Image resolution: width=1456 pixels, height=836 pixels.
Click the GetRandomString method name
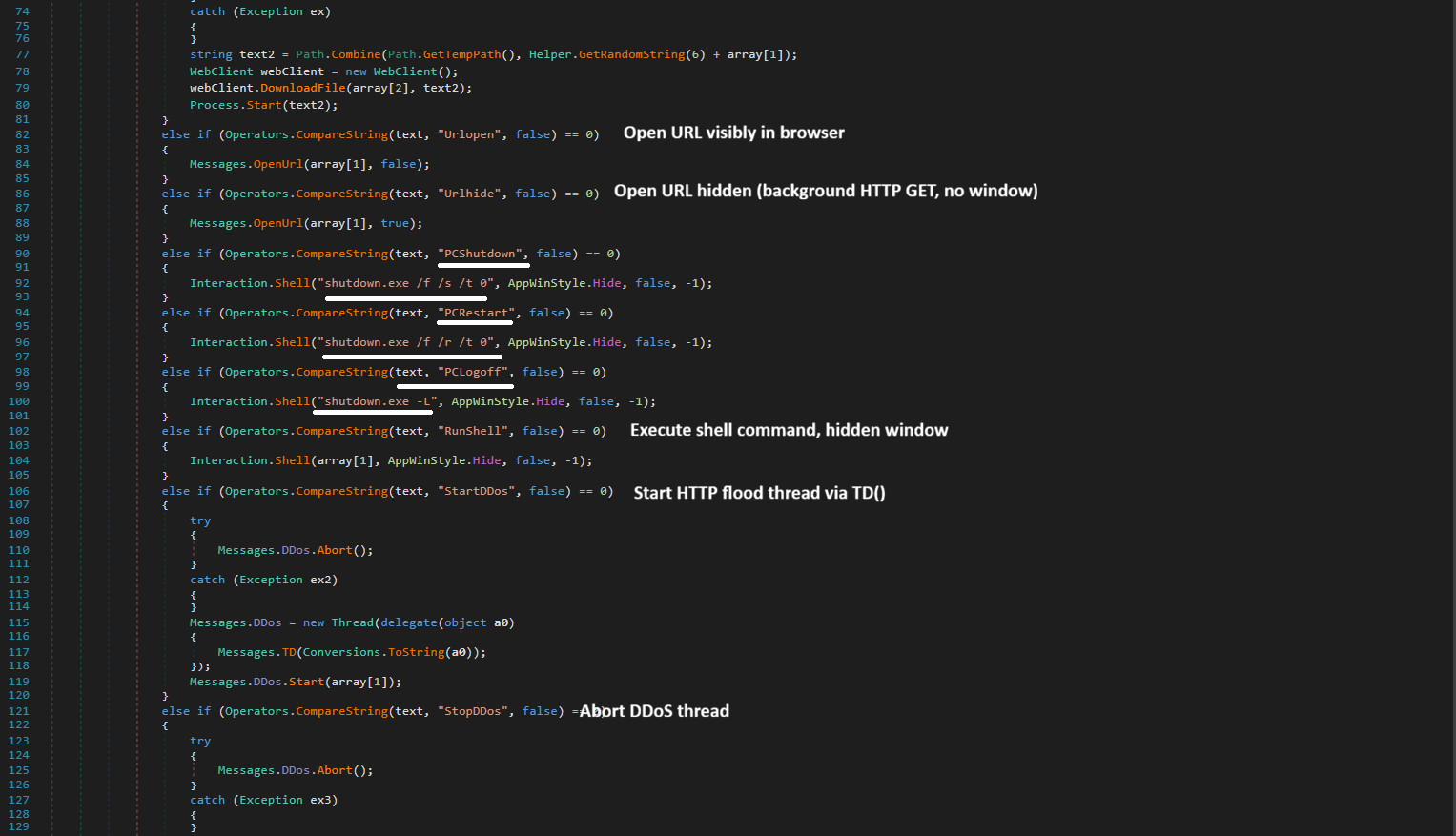(631, 54)
